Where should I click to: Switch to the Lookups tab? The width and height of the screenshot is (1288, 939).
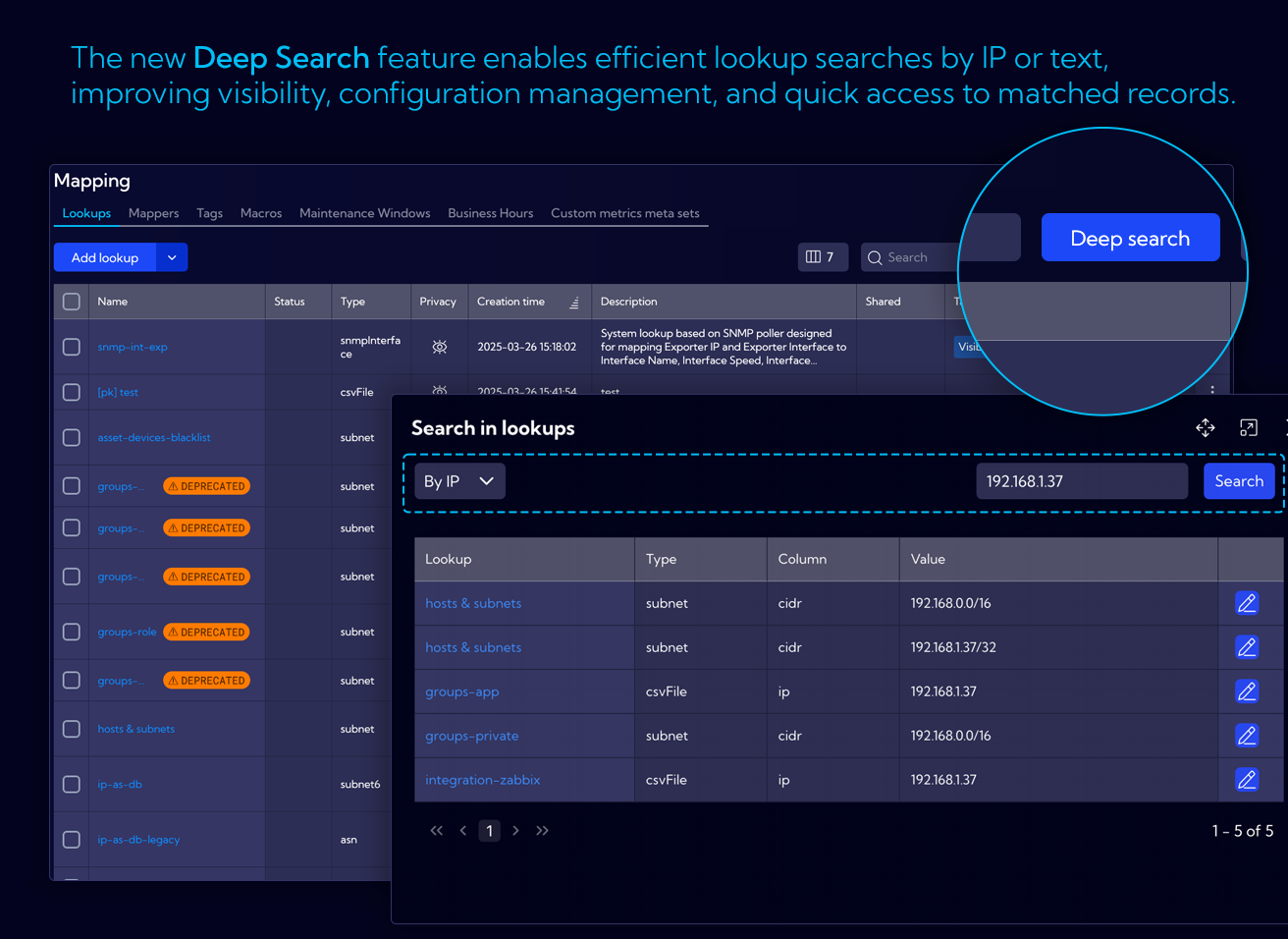(x=86, y=213)
